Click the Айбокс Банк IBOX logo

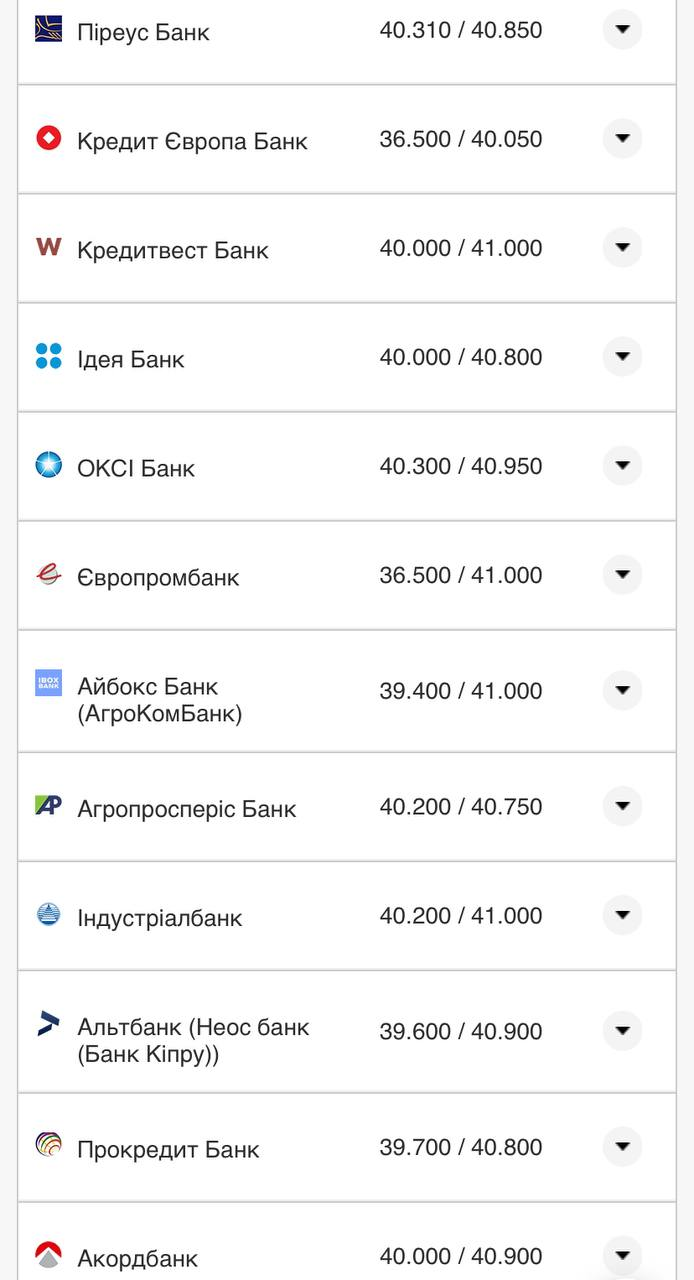click(48, 683)
